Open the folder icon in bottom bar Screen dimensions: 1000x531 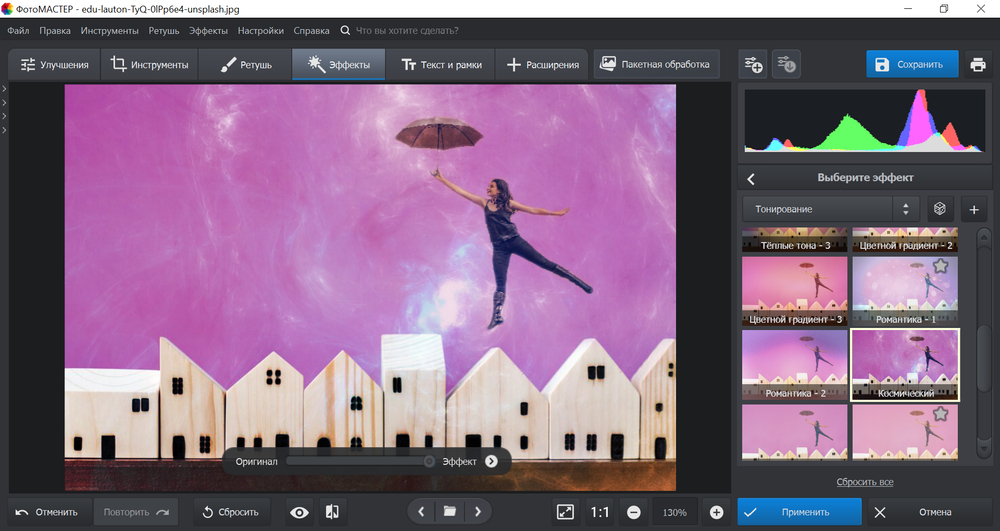(450, 512)
